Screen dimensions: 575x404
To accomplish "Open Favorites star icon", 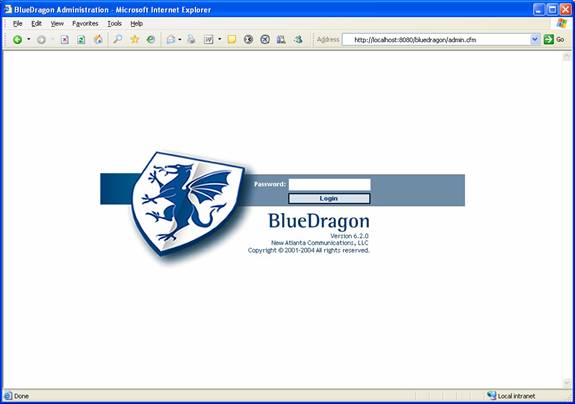I will click(x=135, y=39).
